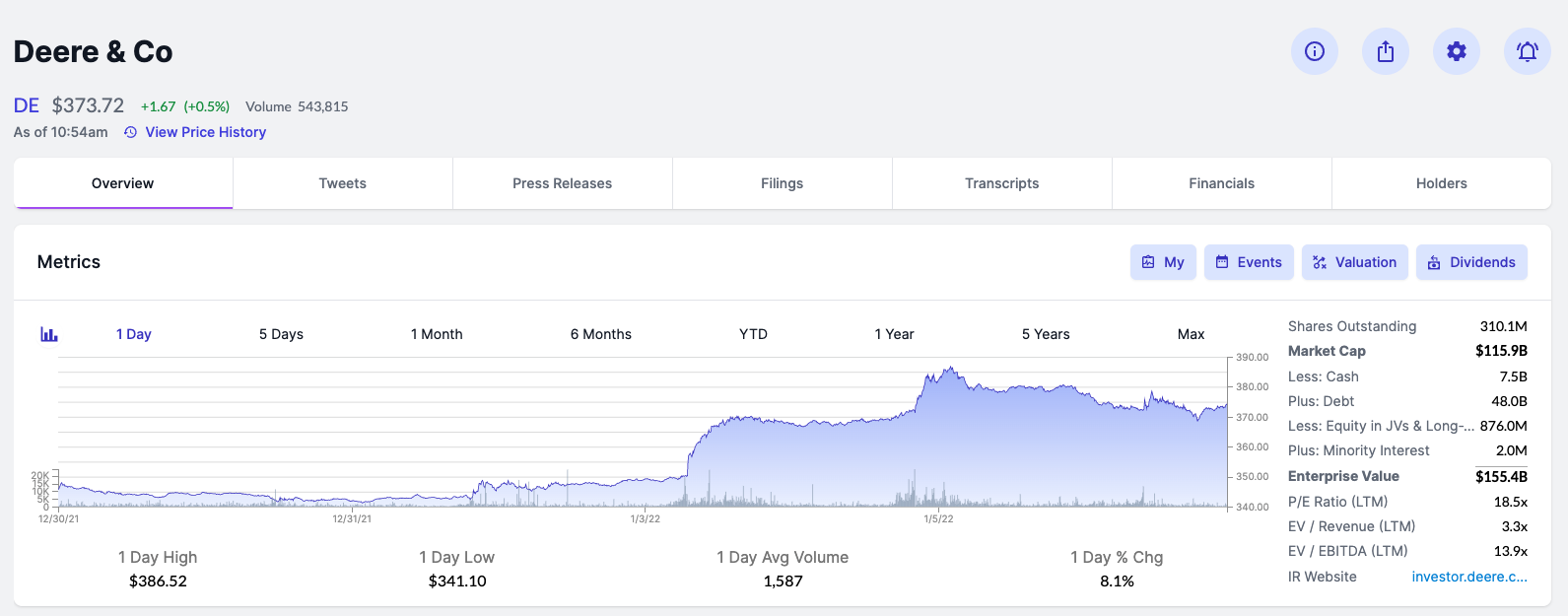This screenshot has height=616, width=1568.
Task: Open View Price History link
Action: 205,132
